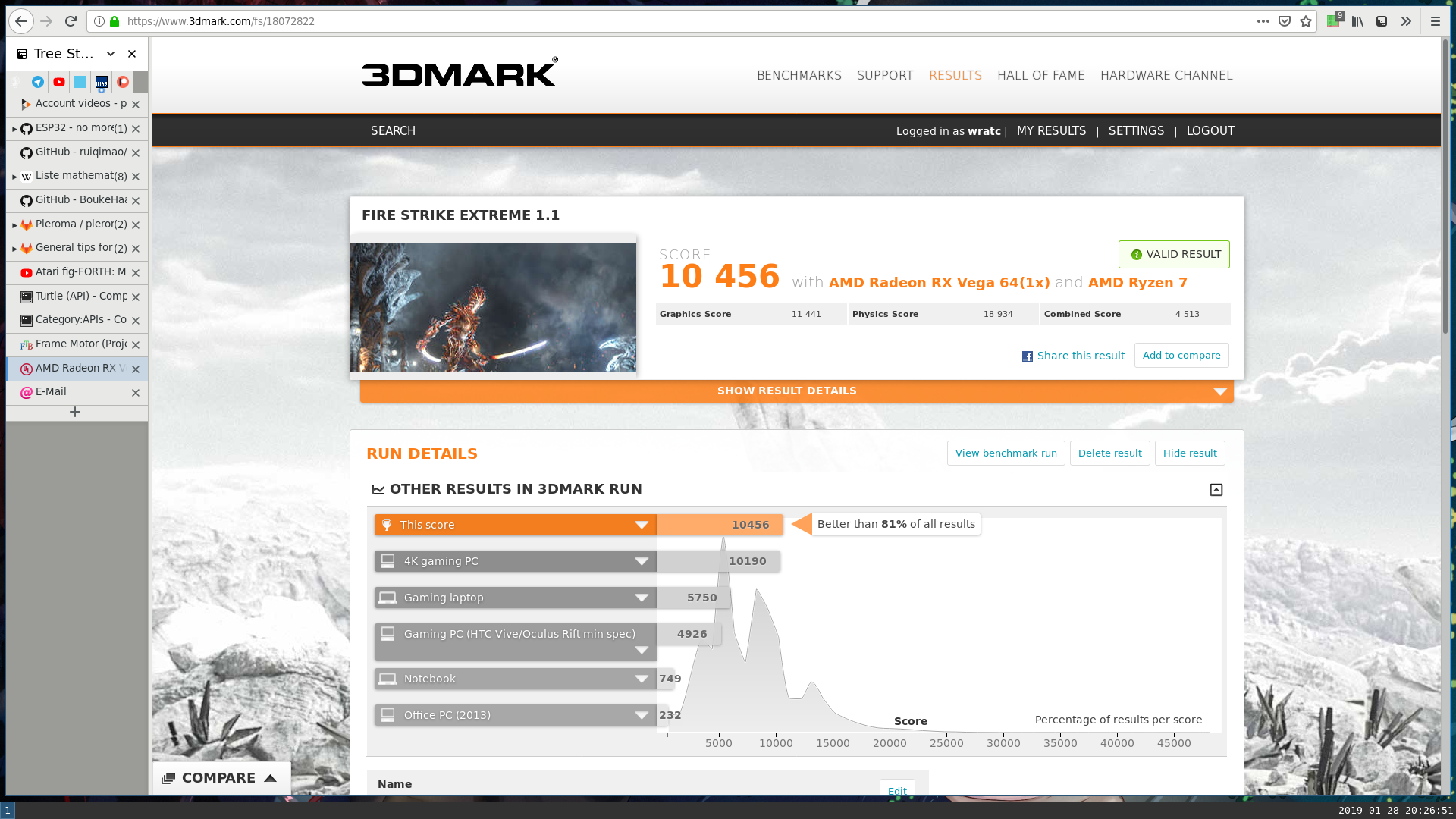Open Benchmarks menu item

click(x=799, y=76)
